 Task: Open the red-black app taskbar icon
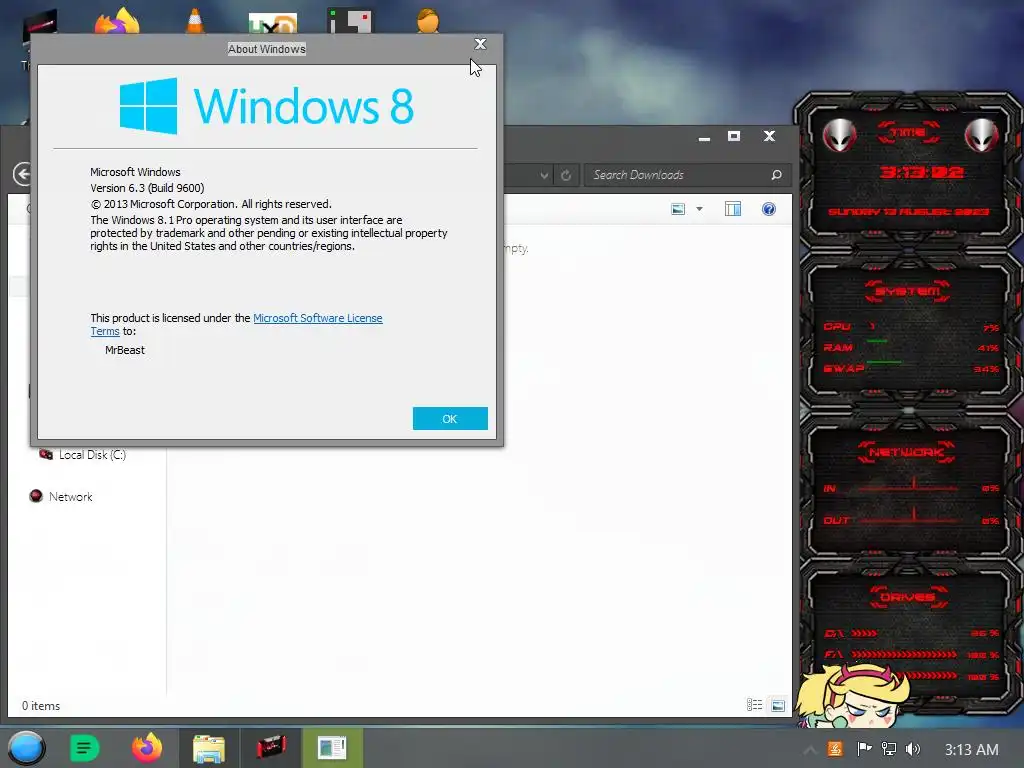271,748
